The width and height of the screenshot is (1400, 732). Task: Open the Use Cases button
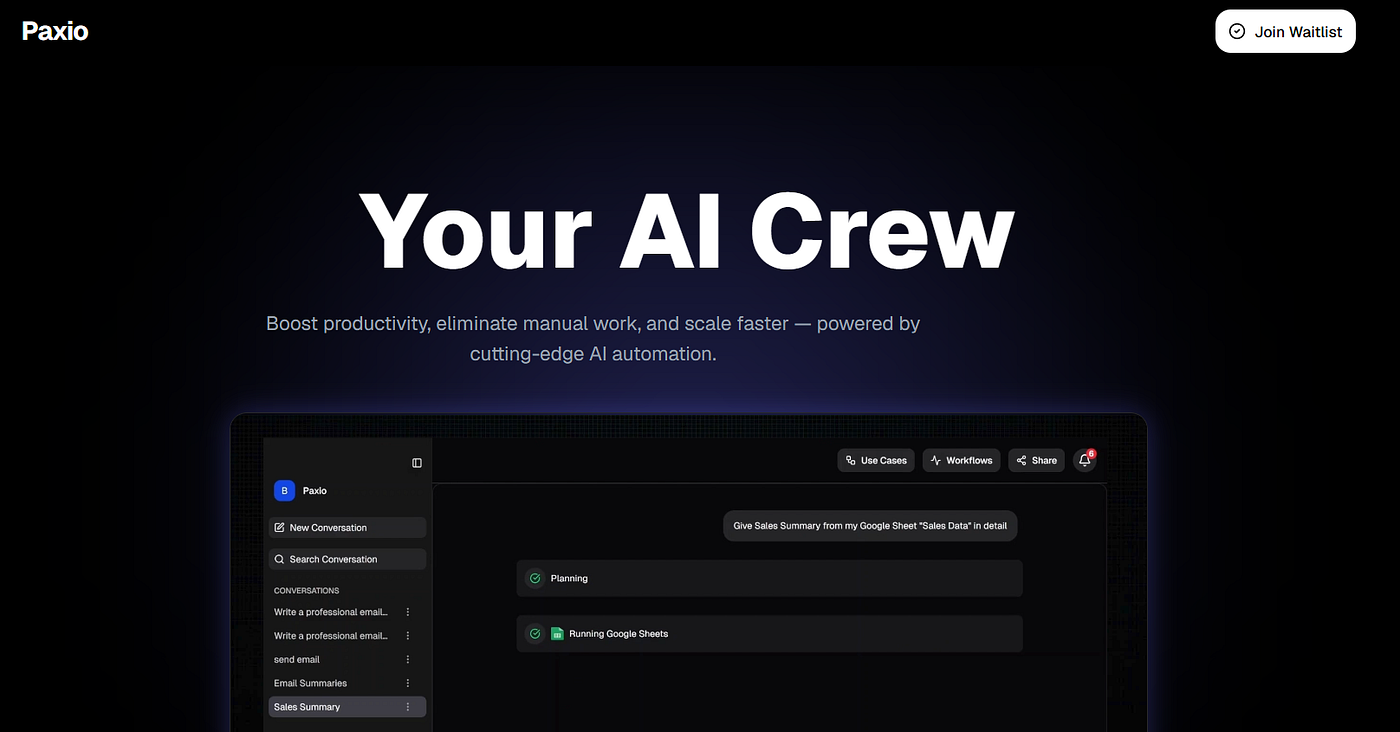coord(876,460)
